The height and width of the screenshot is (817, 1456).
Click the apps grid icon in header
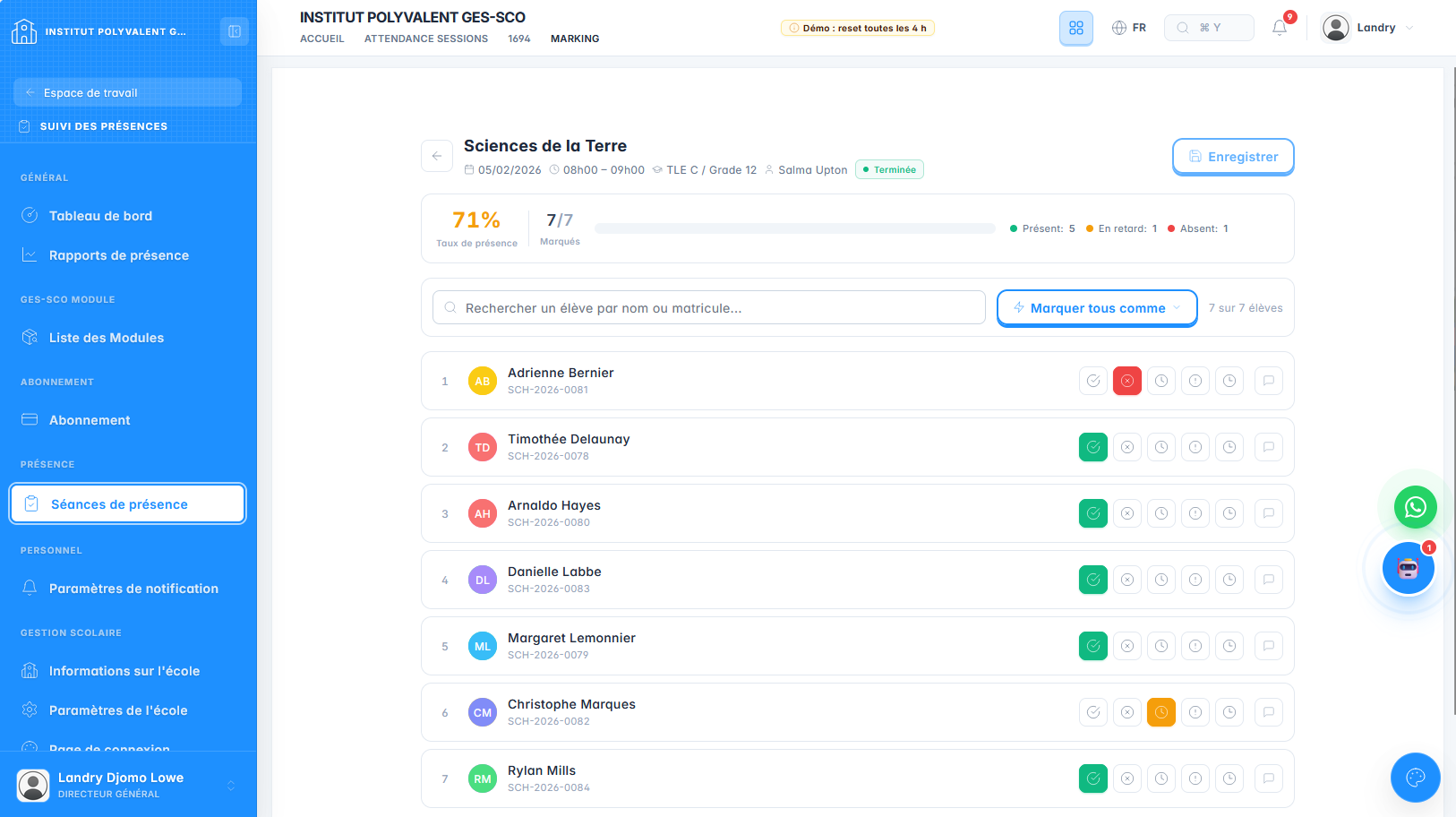[1076, 28]
